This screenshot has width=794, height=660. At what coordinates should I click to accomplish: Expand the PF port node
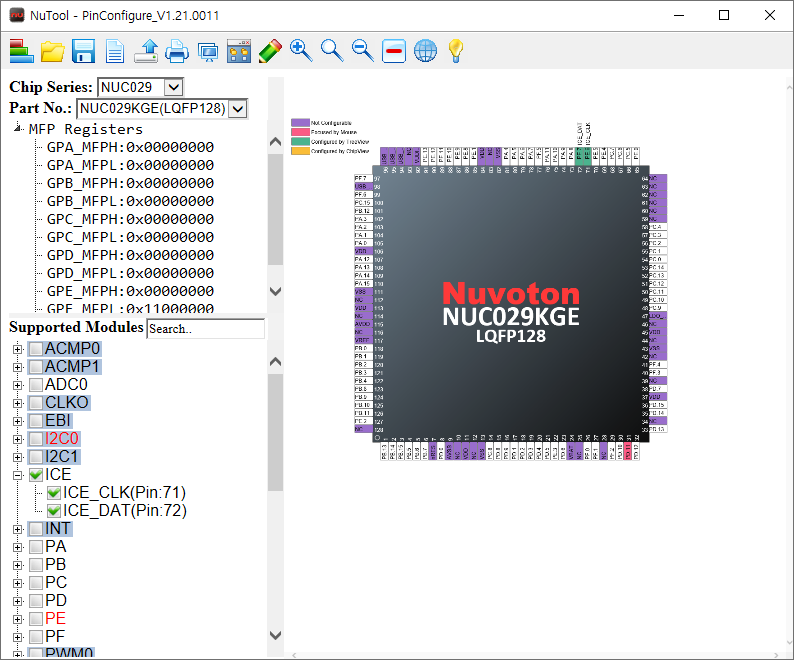click(x=18, y=637)
